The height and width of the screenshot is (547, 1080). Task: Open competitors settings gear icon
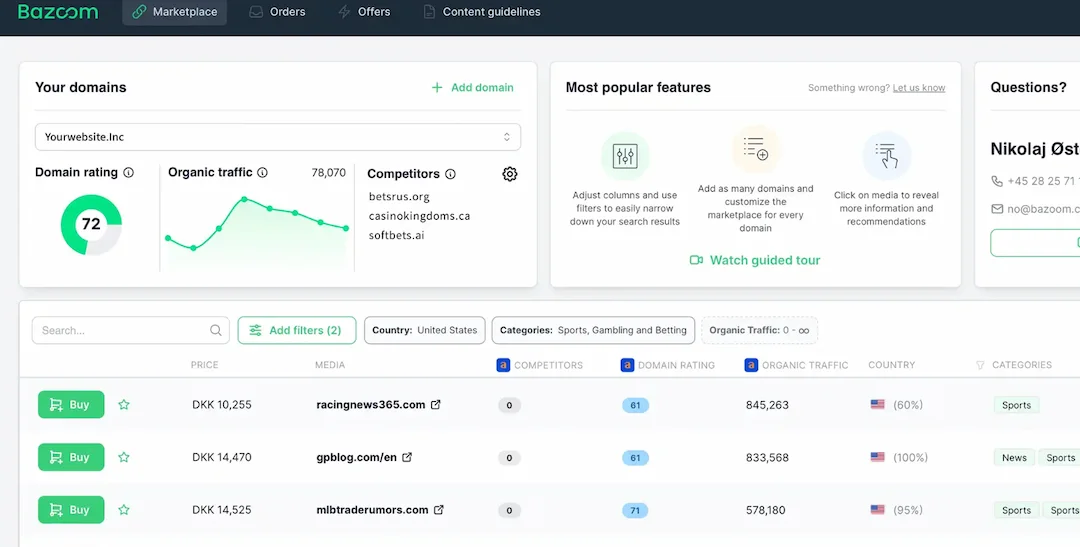tap(510, 174)
